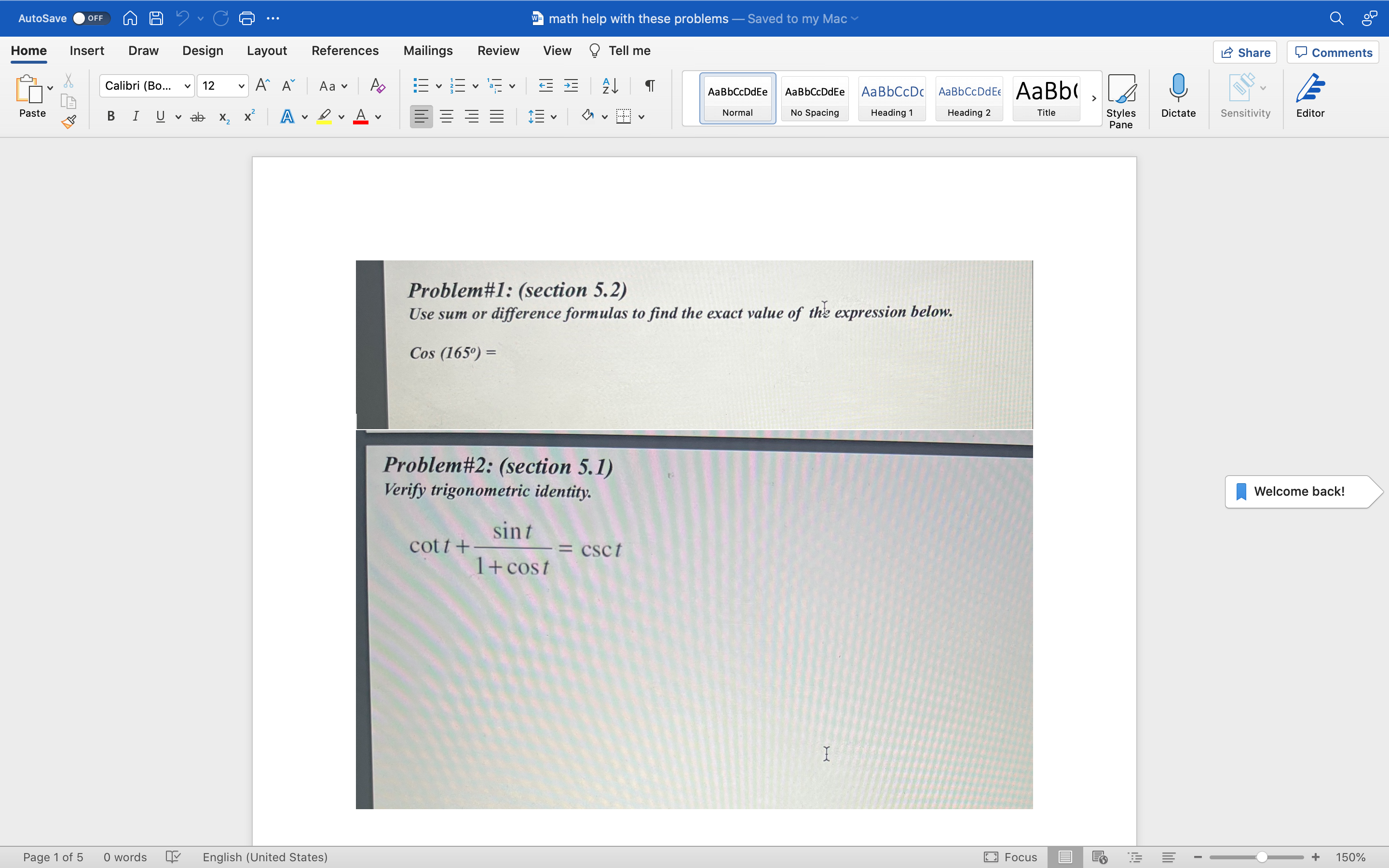Show paragraph marks
The height and width of the screenshot is (868, 1389).
(x=649, y=85)
